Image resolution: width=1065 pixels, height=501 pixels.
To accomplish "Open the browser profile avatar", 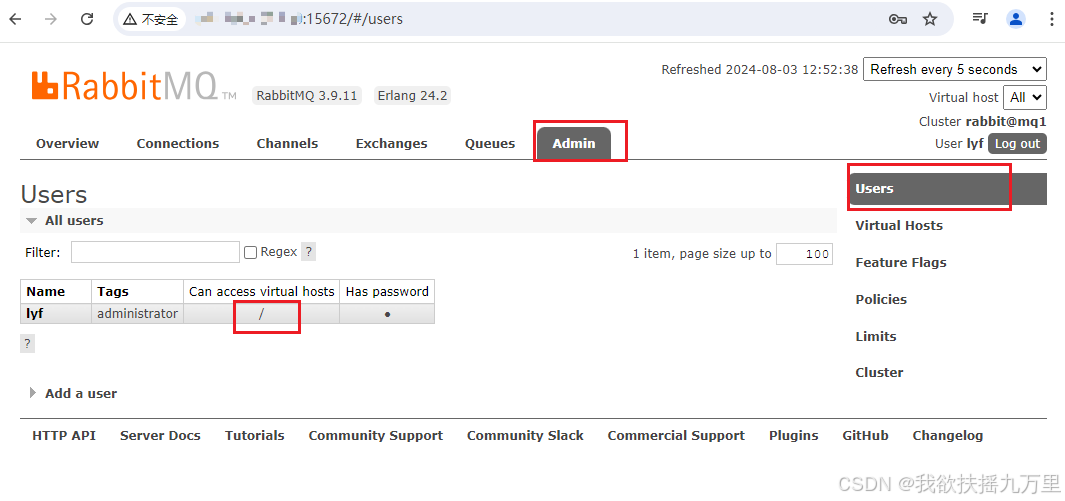I will pyautogui.click(x=1016, y=19).
